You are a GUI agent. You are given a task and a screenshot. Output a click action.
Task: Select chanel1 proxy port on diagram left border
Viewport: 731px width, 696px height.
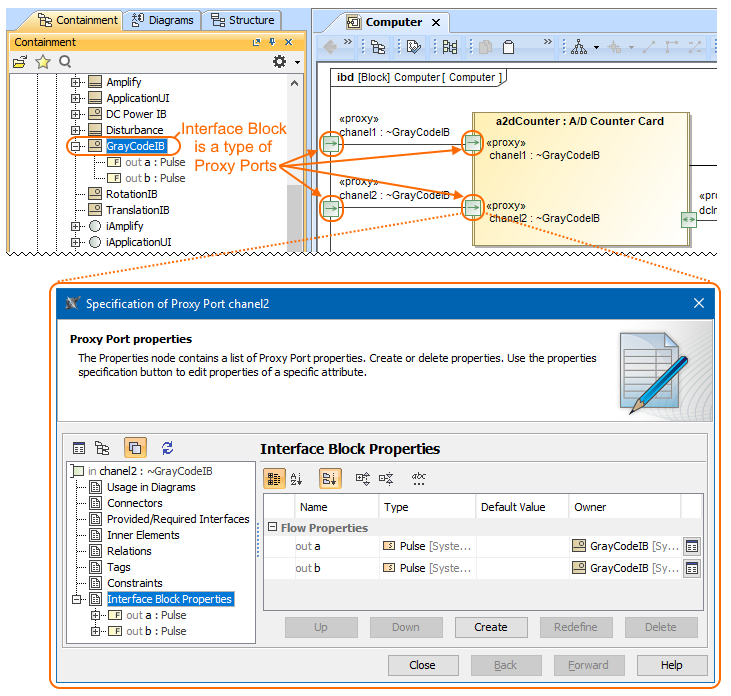click(331, 144)
